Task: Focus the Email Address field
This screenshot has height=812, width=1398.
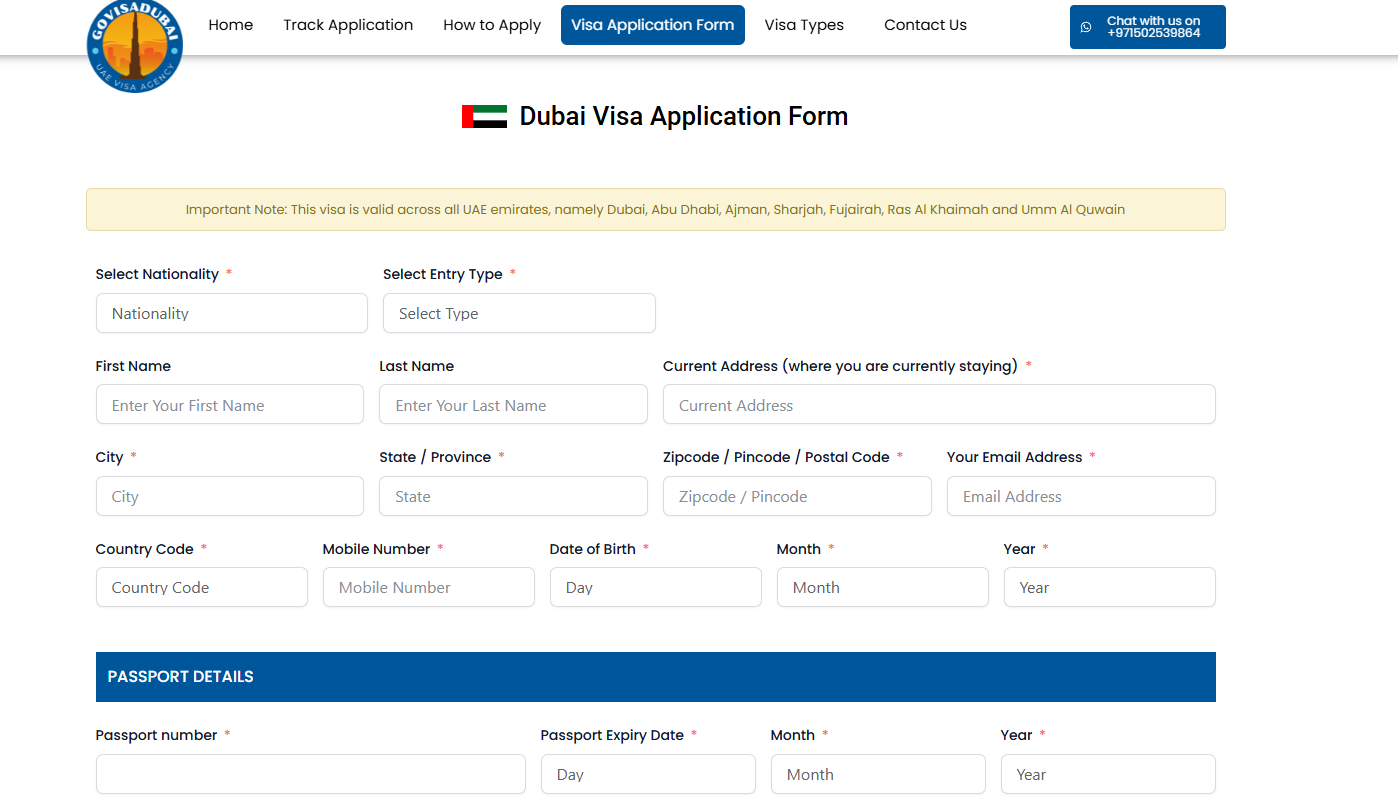Action: tap(1081, 496)
